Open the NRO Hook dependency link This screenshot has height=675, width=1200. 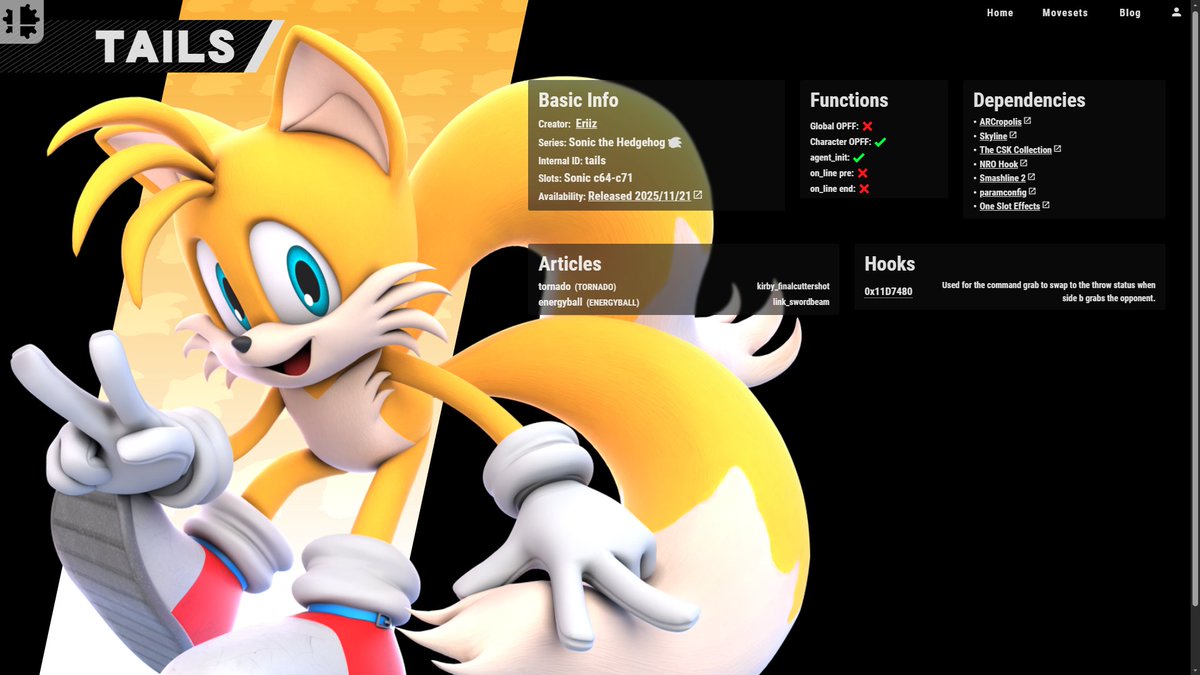tap(998, 164)
